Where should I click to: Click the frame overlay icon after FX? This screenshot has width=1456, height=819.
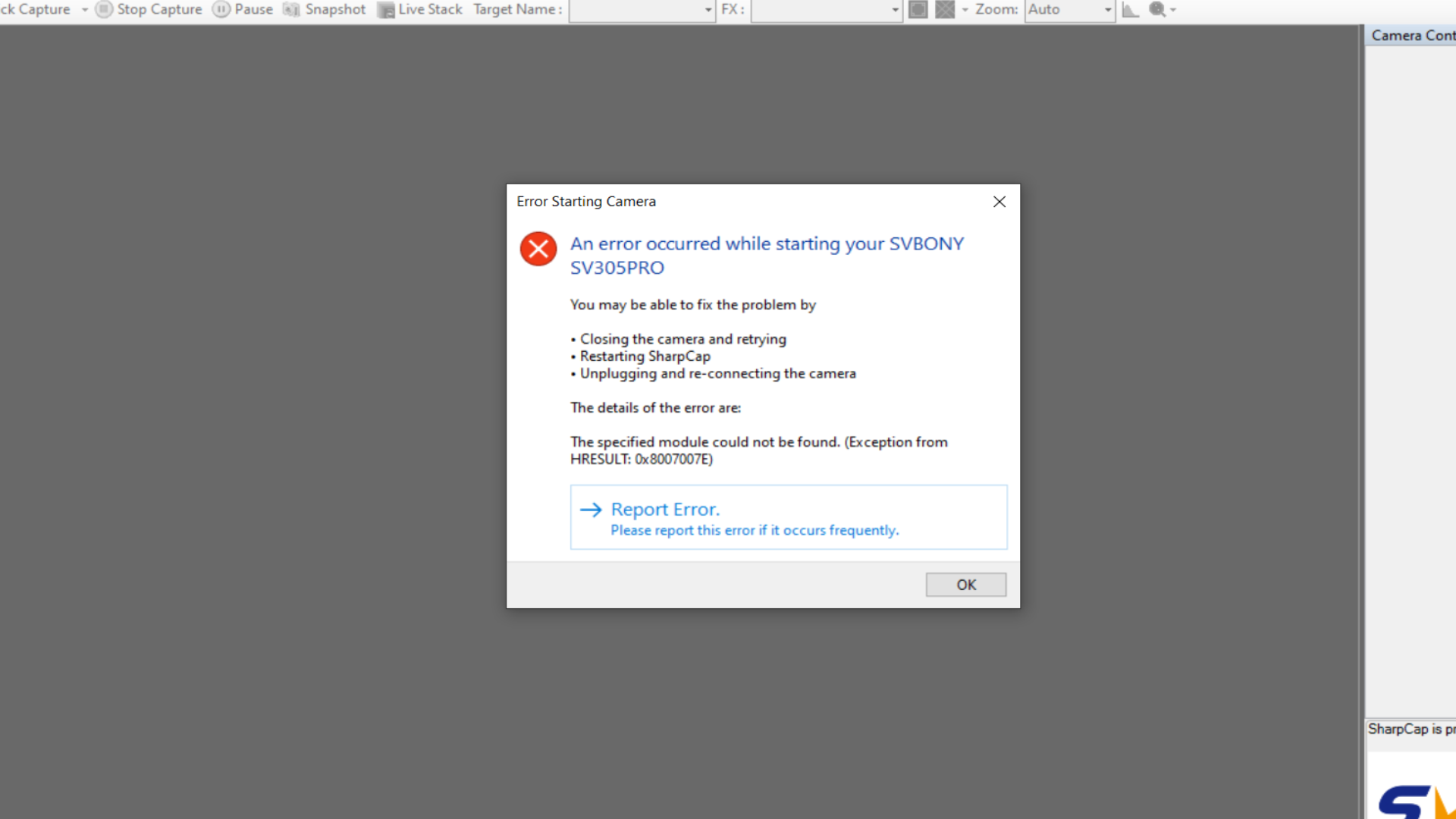(x=918, y=9)
